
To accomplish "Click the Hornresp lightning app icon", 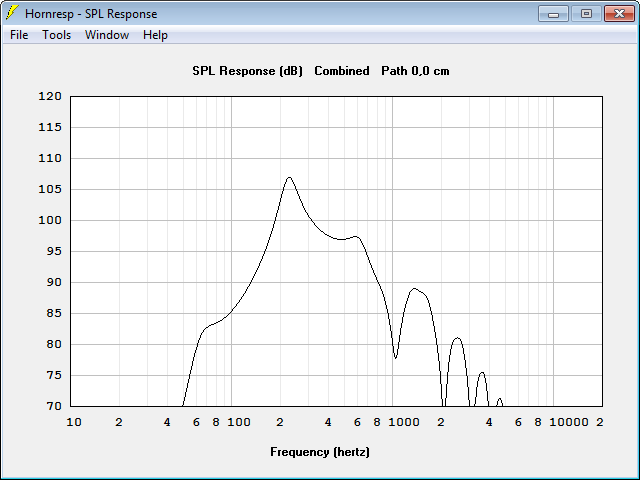I will (x=12, y=13).
